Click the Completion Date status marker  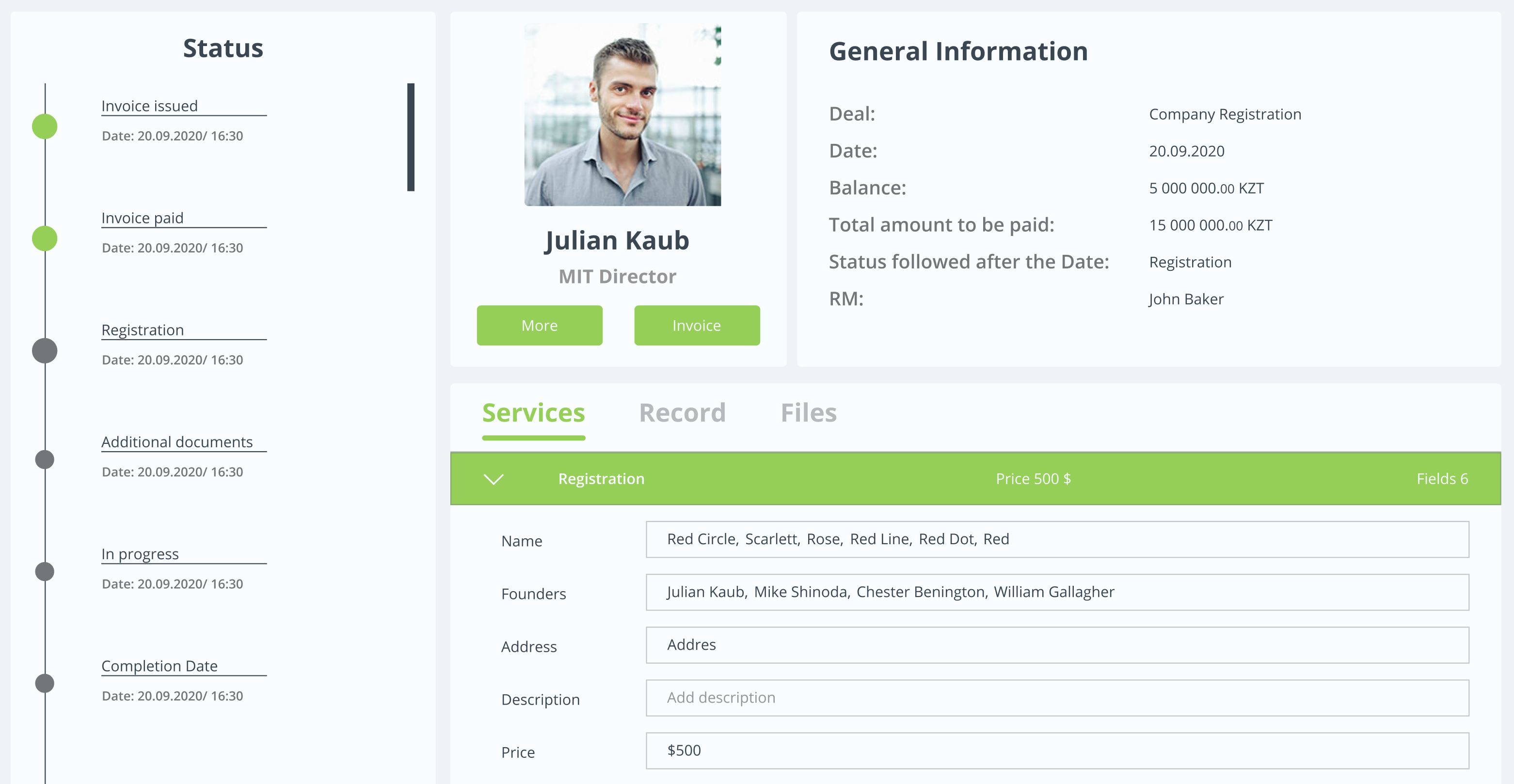(45, 683)
